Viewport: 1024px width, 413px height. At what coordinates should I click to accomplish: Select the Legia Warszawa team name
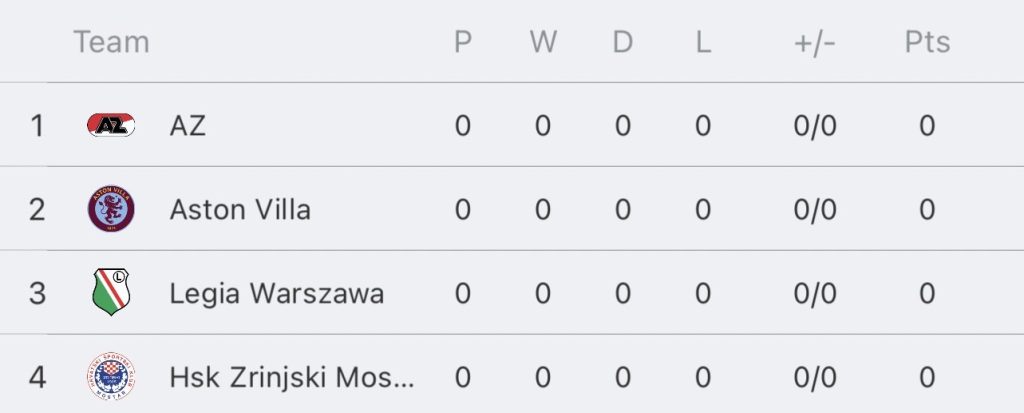[277, 294]
